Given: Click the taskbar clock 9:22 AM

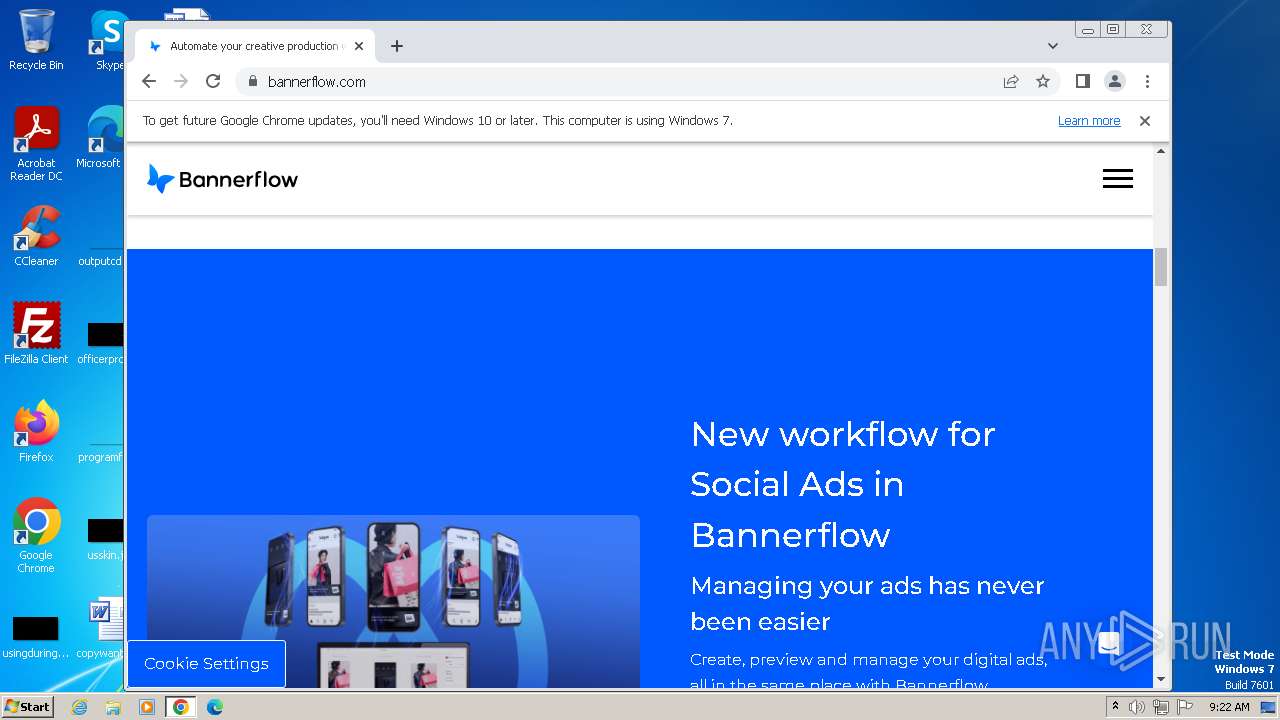Looking at the screenshot, I should coord(1229,707).
